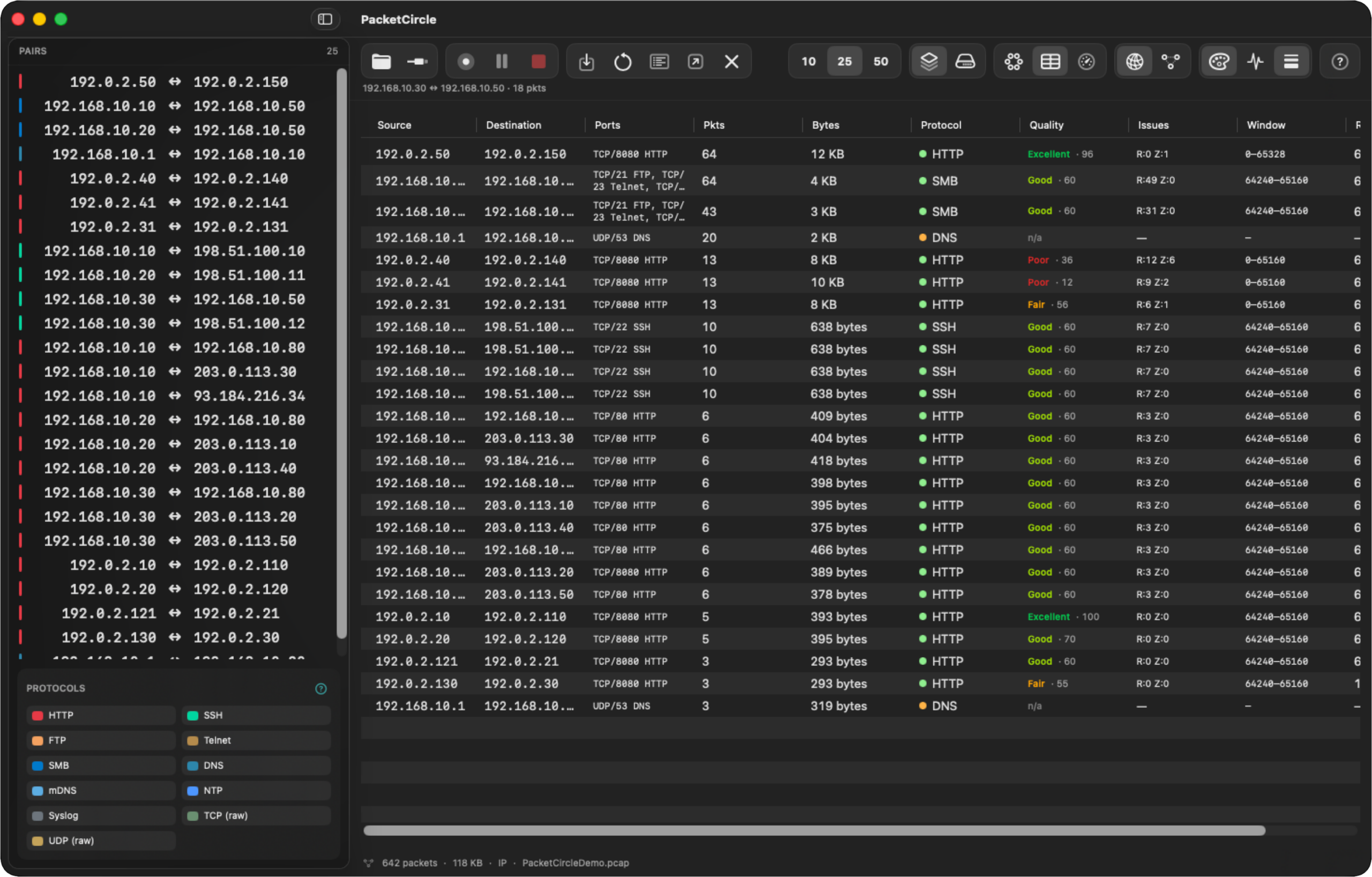Image resolution: width=1372 pixels, height=877 pixels.
Task: Pause the packet capture
Action: pos(502,62)
